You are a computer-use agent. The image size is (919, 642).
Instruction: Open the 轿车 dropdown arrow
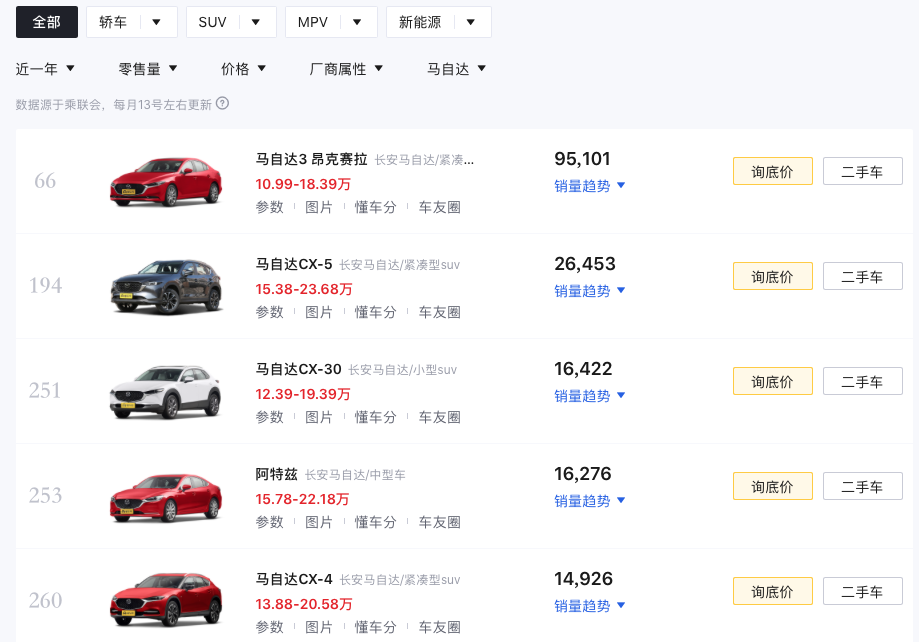pyautogui.click(x=156, y=22)
